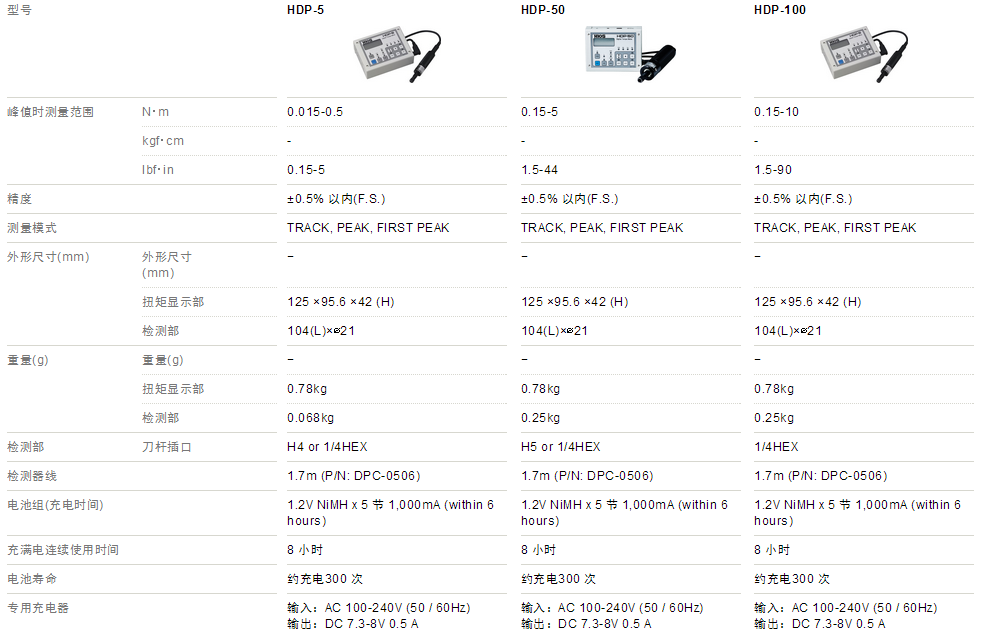
Task: Click HDP-100 cable value 1.7m (P/N: DPC-0506)
Action: [x=820, y=476]
